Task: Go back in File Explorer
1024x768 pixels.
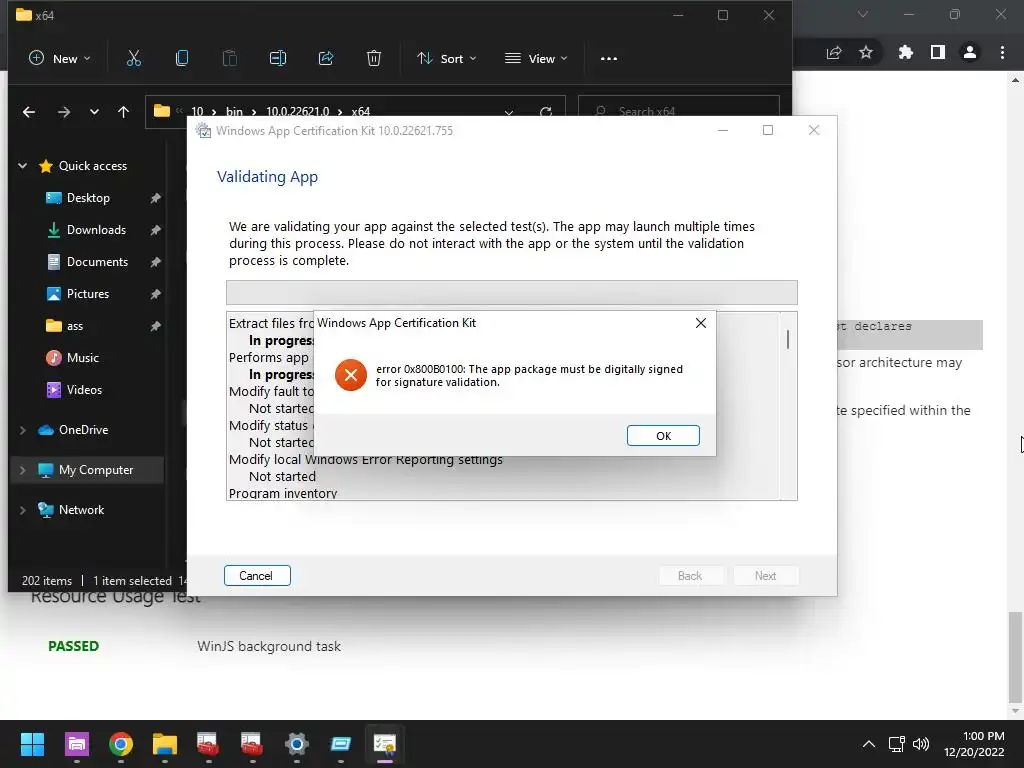Action: pyautogui.click(x=29, y=112)
